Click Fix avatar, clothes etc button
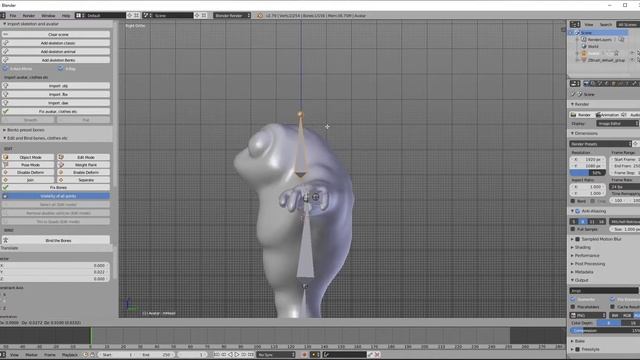 (x=56, y=111)
